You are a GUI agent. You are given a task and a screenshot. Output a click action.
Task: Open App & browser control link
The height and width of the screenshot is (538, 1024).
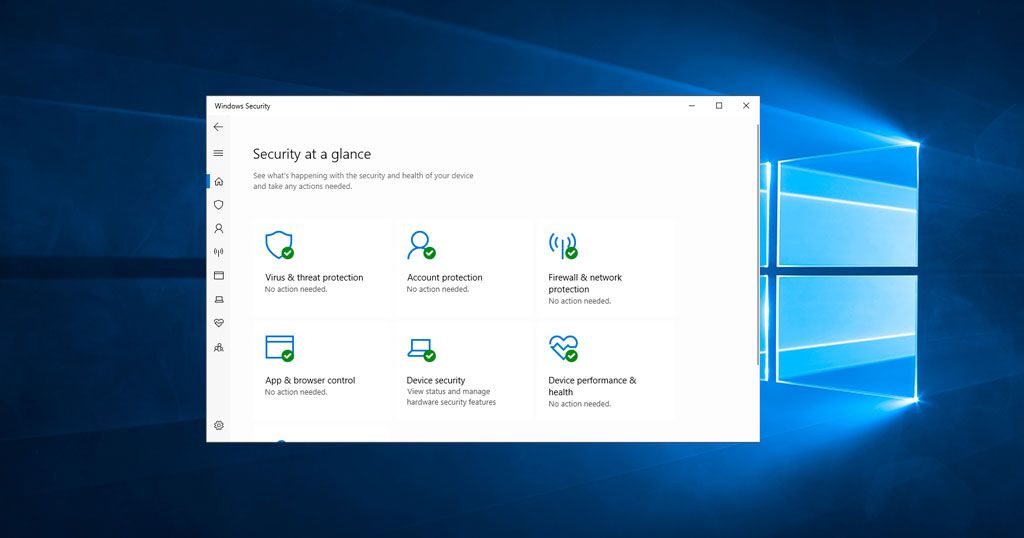coord(310,380)
